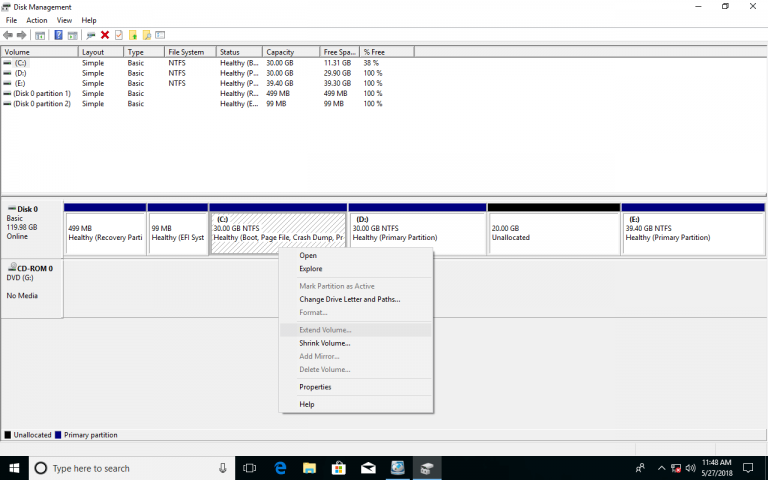Toggle the Show/Hide Action Pane icon
Screen dimensions: 768x480
[72, 35]
